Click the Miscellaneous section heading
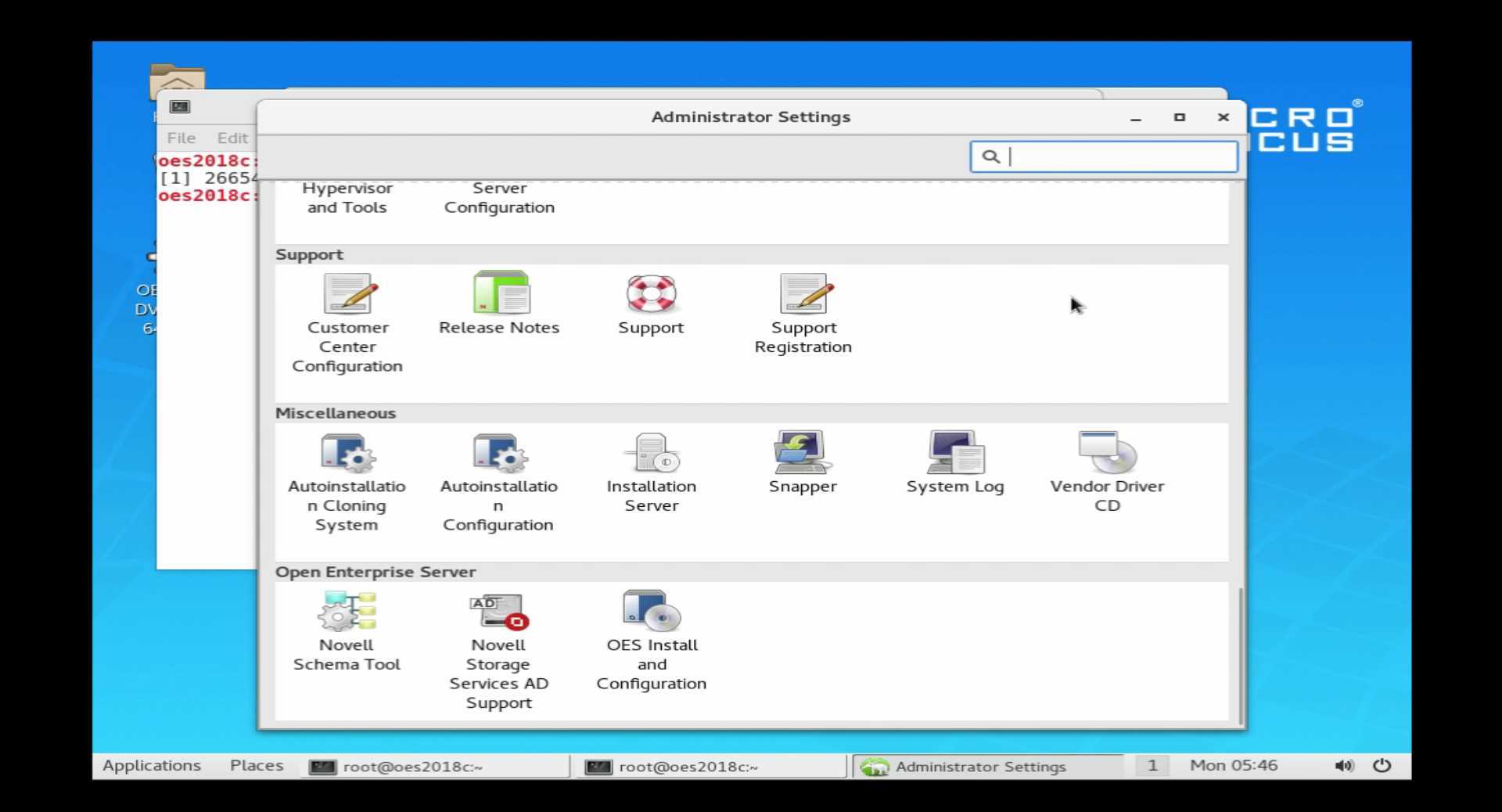 (336, 413)
